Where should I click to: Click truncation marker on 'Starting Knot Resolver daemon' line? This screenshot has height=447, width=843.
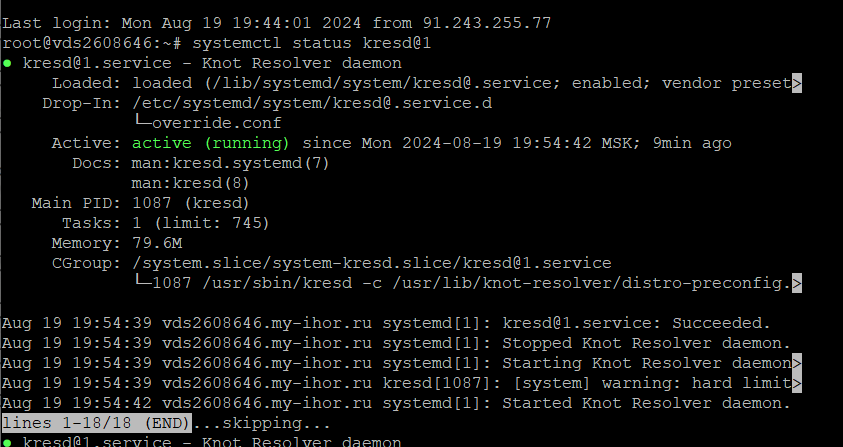[797, 363]
